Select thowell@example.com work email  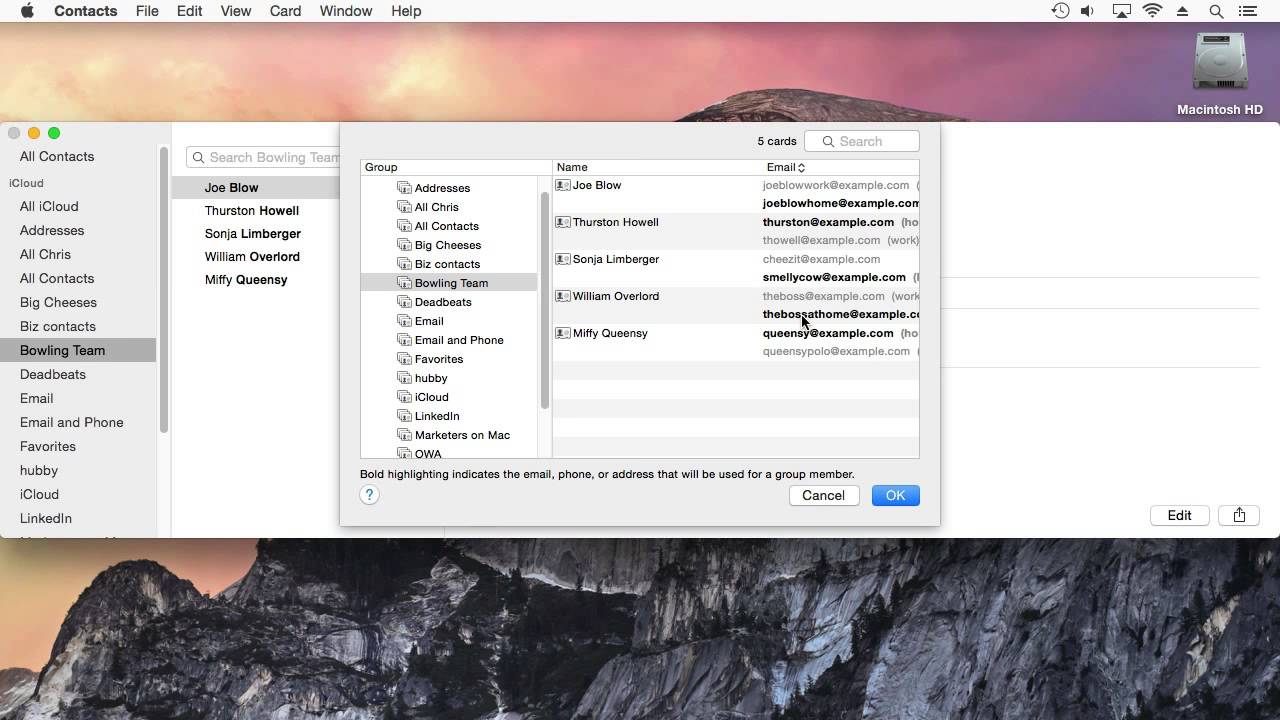pos(821,240)
